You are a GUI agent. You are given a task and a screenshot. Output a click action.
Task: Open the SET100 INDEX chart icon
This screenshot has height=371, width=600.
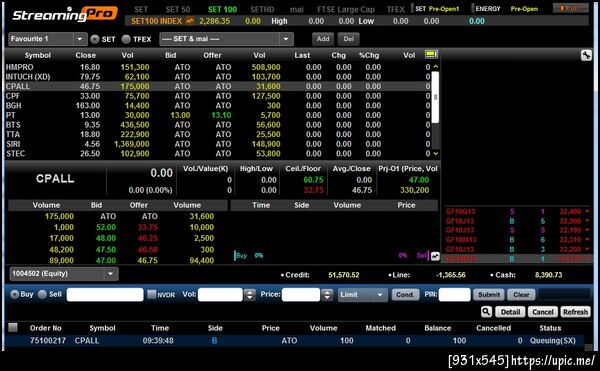click(x=190, y=21)
